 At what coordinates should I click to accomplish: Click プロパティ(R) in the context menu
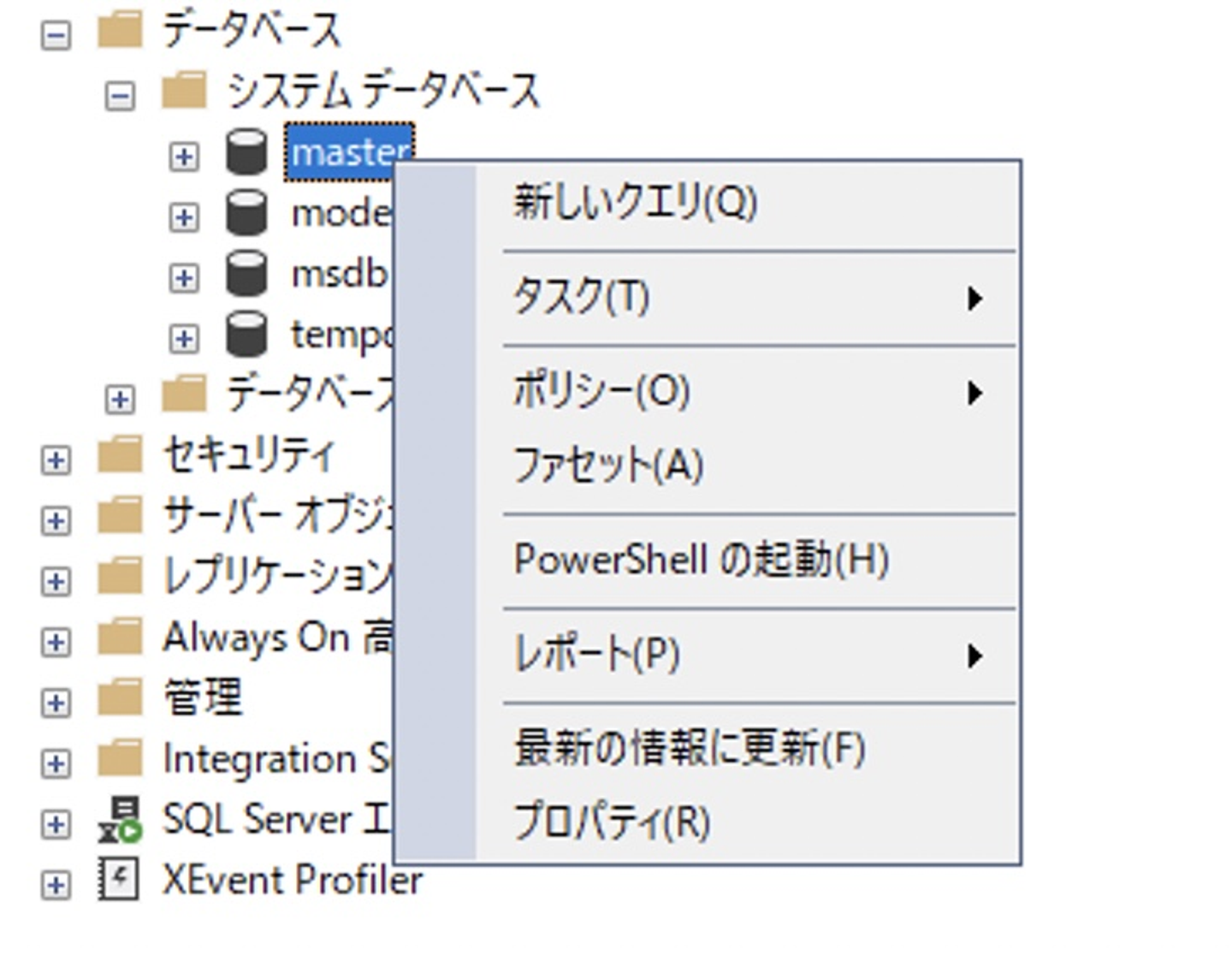[613, 823]
